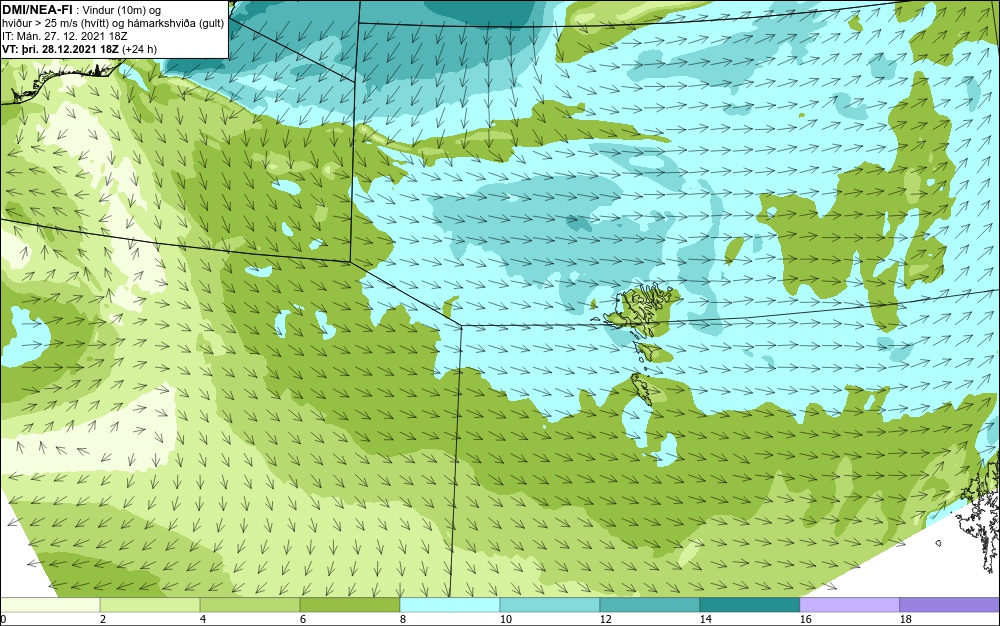Click the 'VT: þri. 28.12.2021 18Z' line
The height and width of the screenshot is (626, 1000).
pos(61,49)
